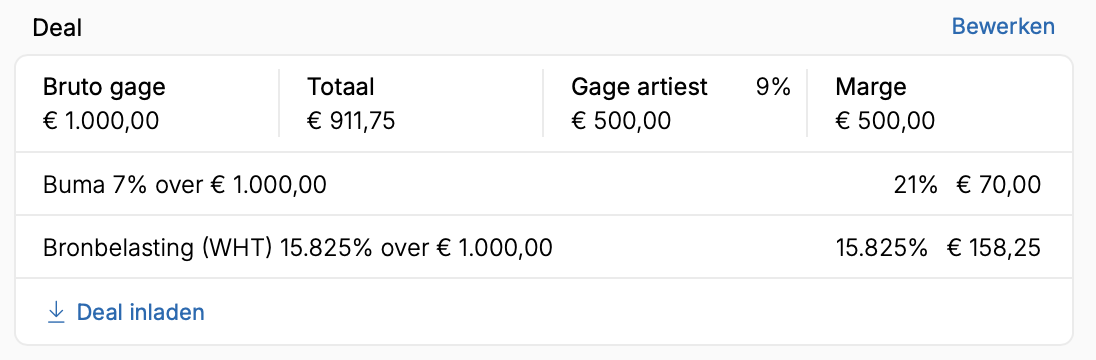Click the empty area right of Deal inladen
The width and height of the screenshot is (1096, 360).
(636, 312)
